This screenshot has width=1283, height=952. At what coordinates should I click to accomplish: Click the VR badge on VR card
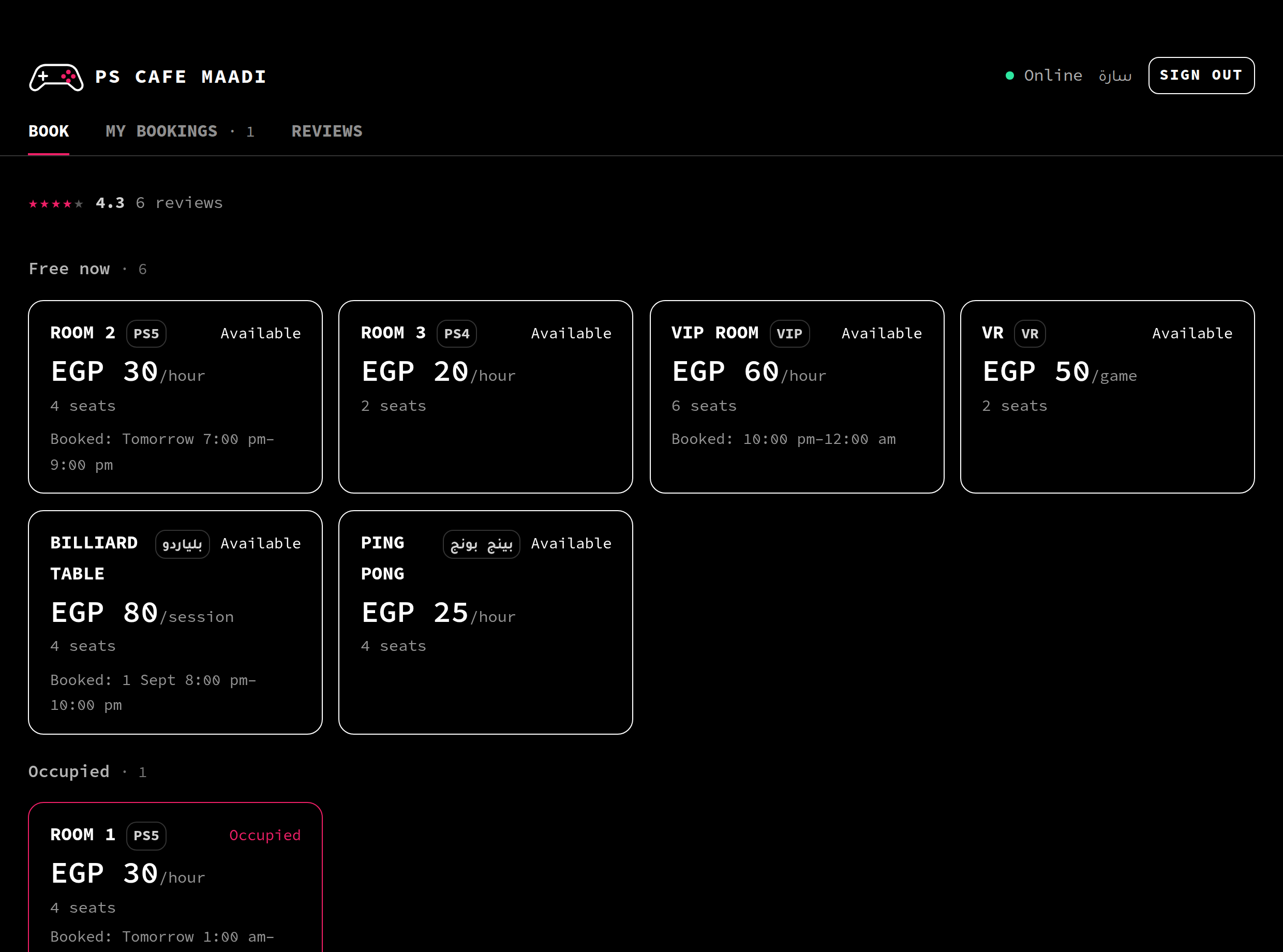point(1030,334)
